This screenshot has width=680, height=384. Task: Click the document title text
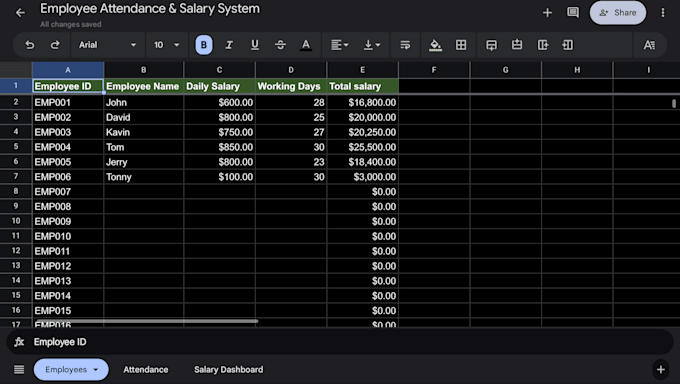pos(150,9)
